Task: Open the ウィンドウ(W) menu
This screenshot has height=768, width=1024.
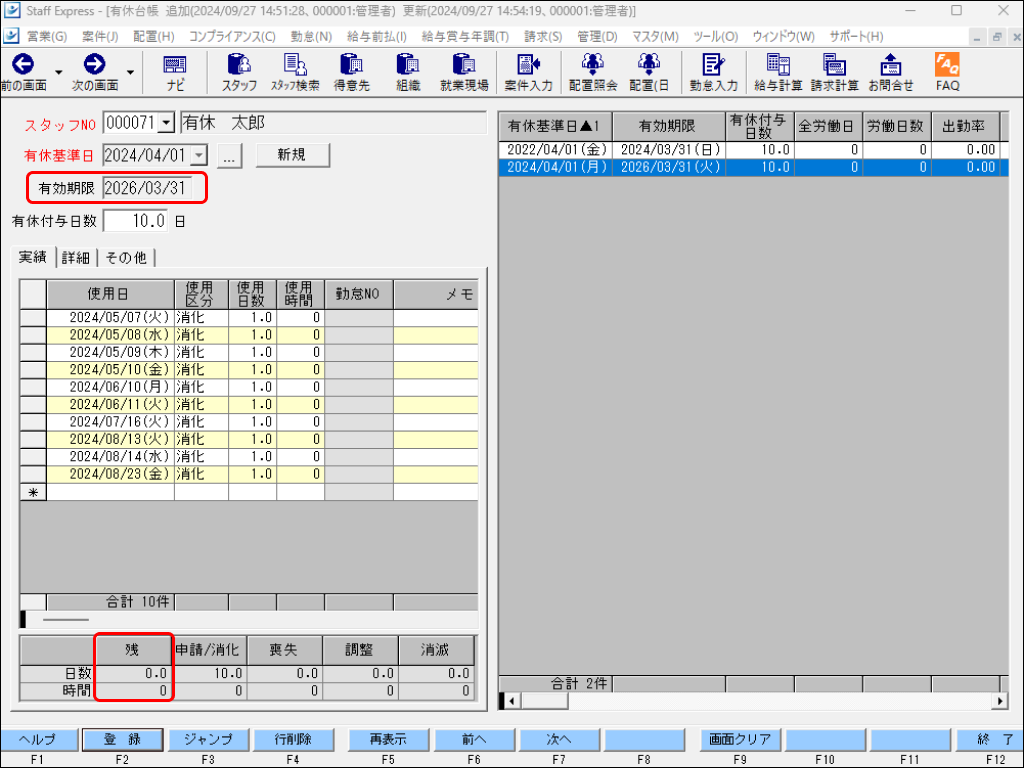Action: pyautogui.click(x=783, y=37)
